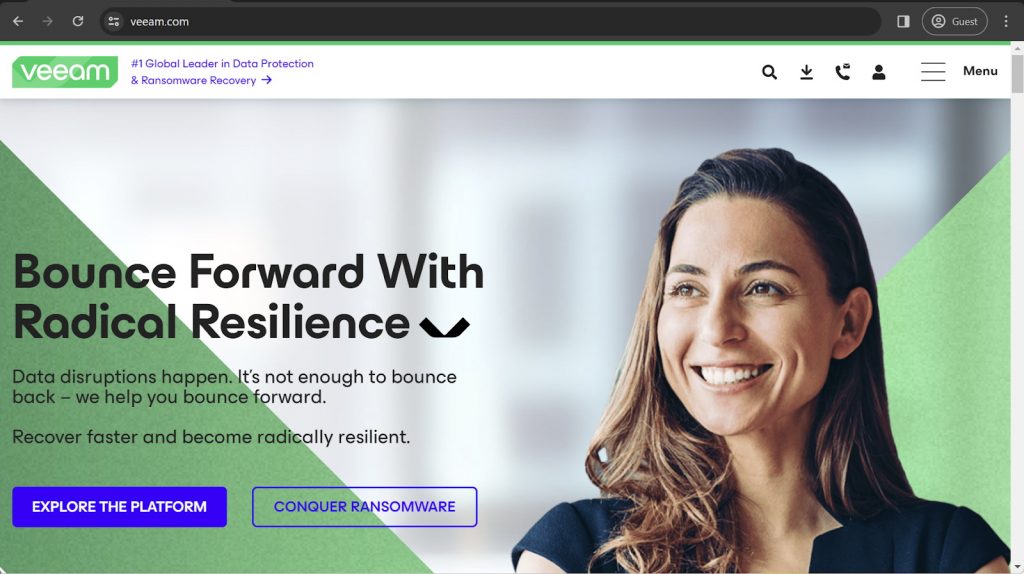
Task: Click the CONQUER RANSOMWARE button
Action: 364,507
